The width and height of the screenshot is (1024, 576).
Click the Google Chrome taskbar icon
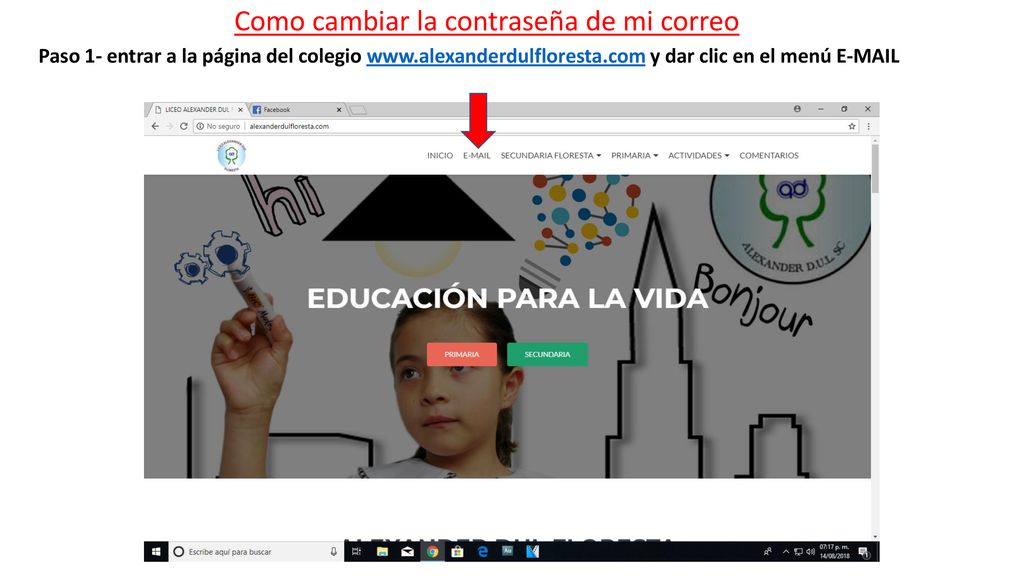point(432,552)
